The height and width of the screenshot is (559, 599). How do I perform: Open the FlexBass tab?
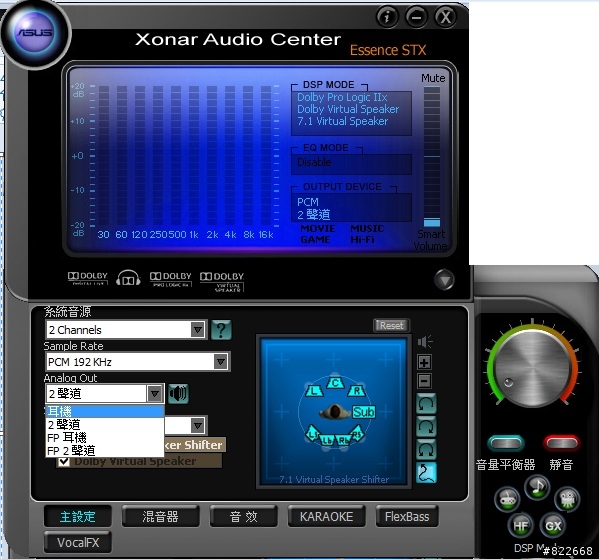(407, 516)
